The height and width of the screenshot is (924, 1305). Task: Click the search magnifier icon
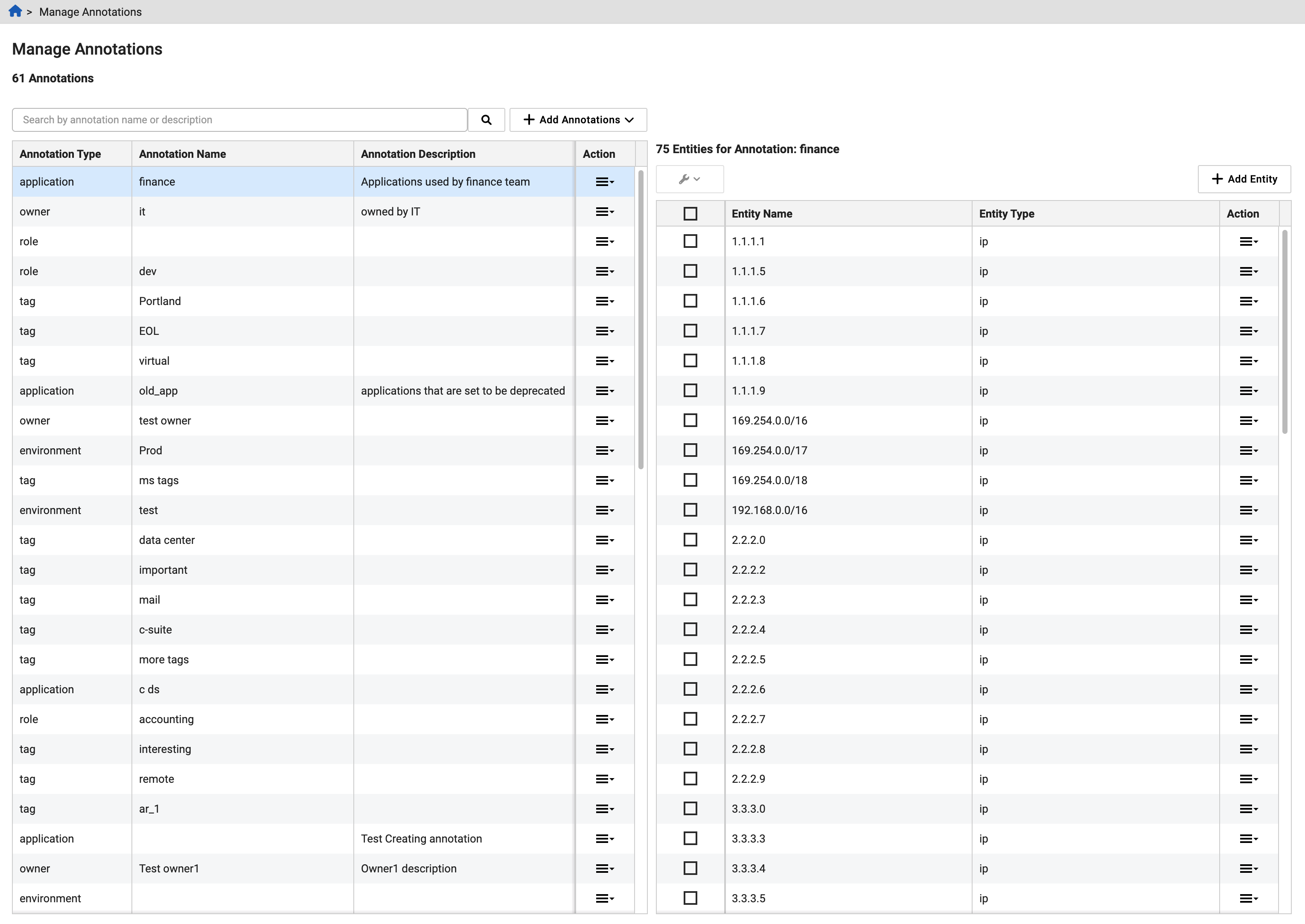point(486,119)
